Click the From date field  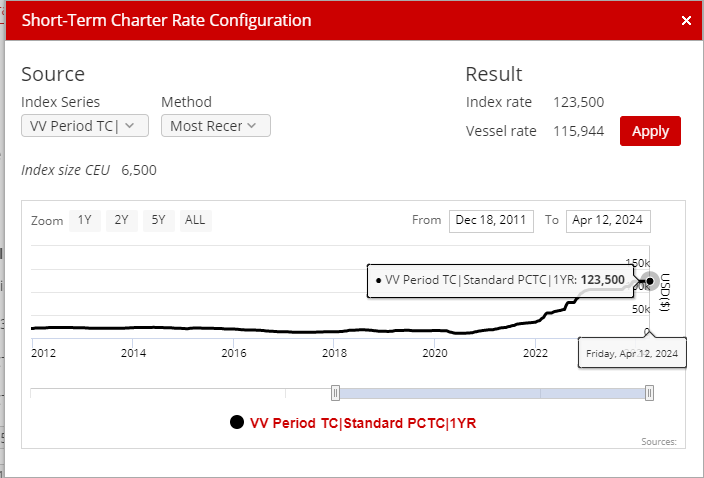tap(491, 220)
